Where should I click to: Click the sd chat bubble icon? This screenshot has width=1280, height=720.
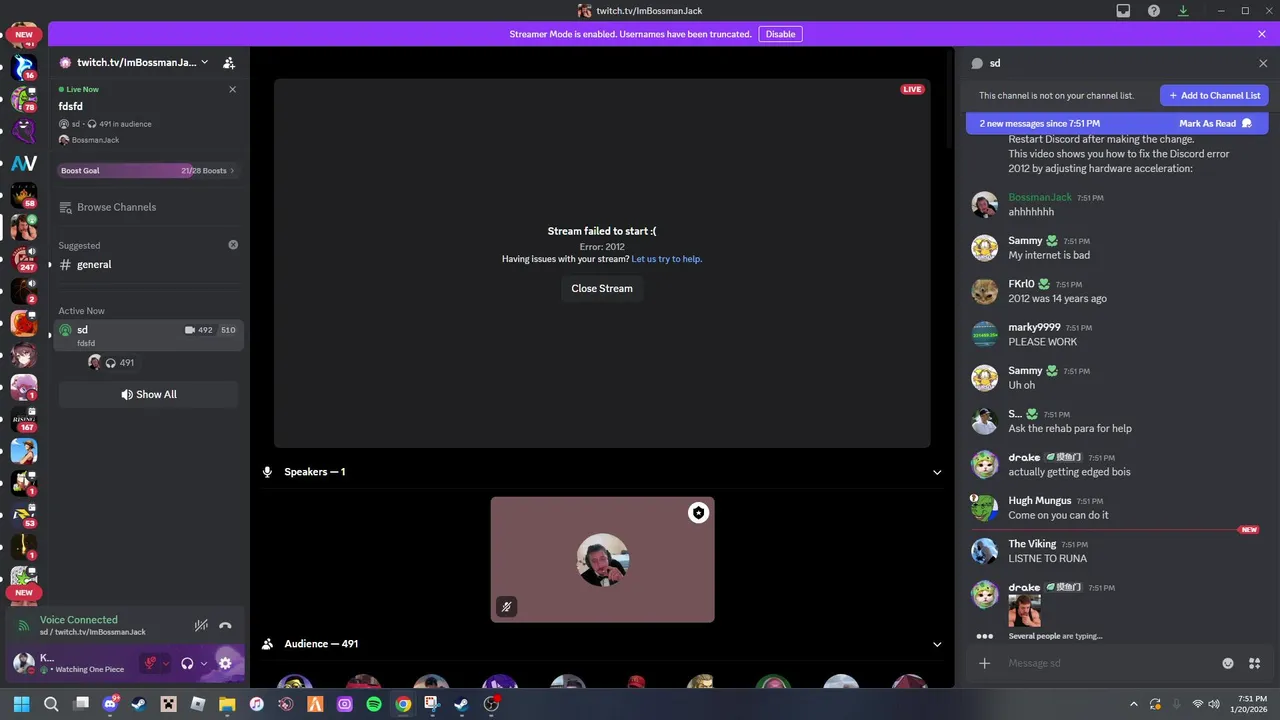977,63
